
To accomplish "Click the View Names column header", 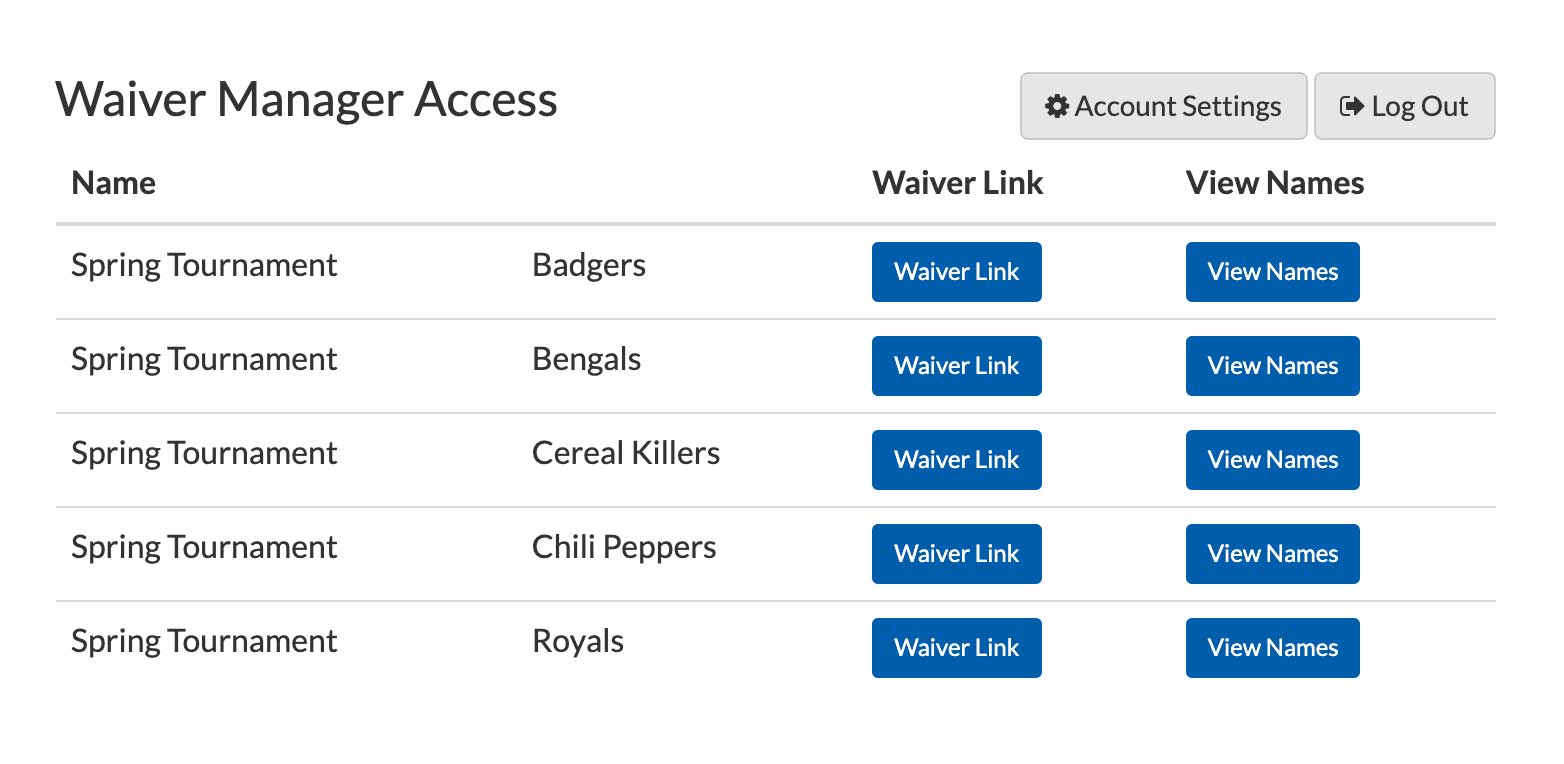I will [1274, 182].
